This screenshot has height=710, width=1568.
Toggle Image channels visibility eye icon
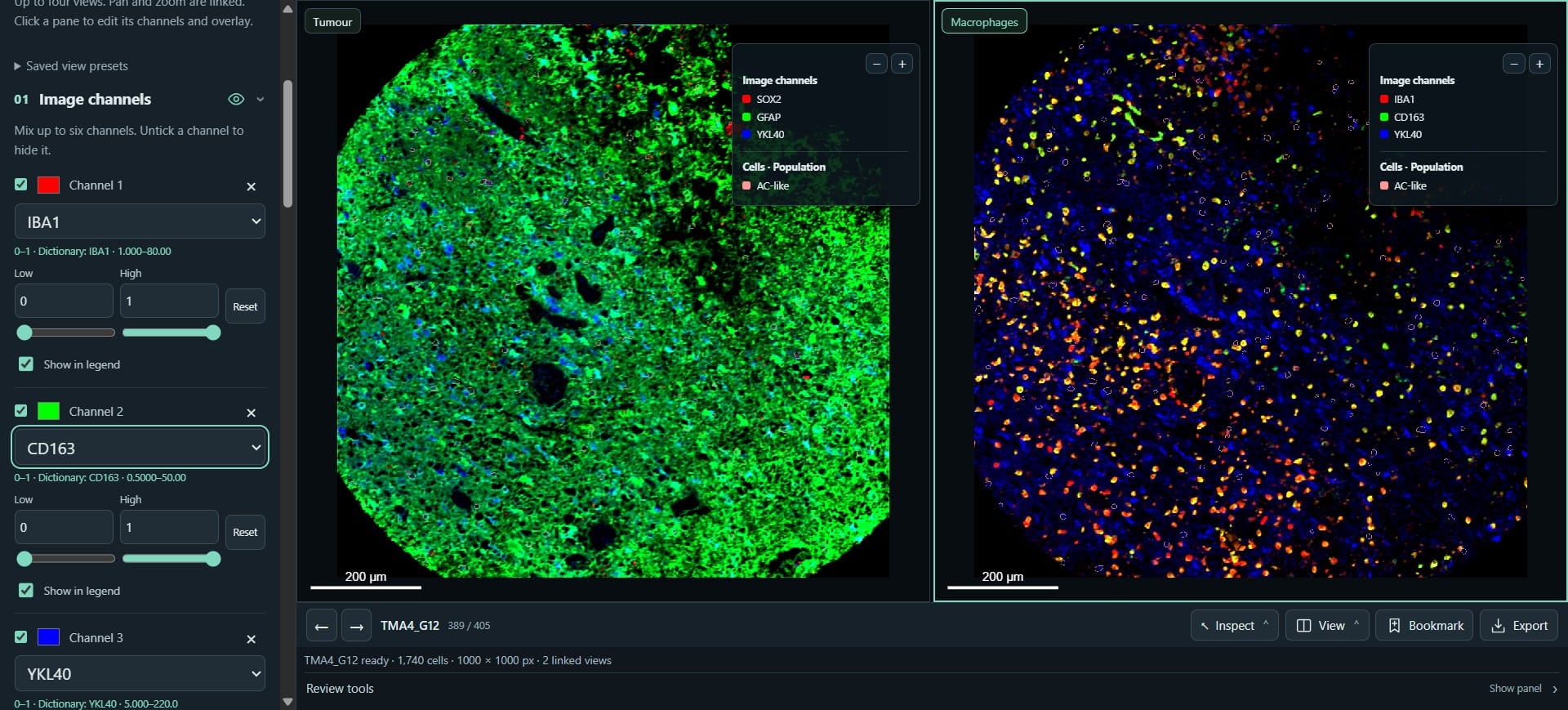pyautogui.click(x=236, y=99)
